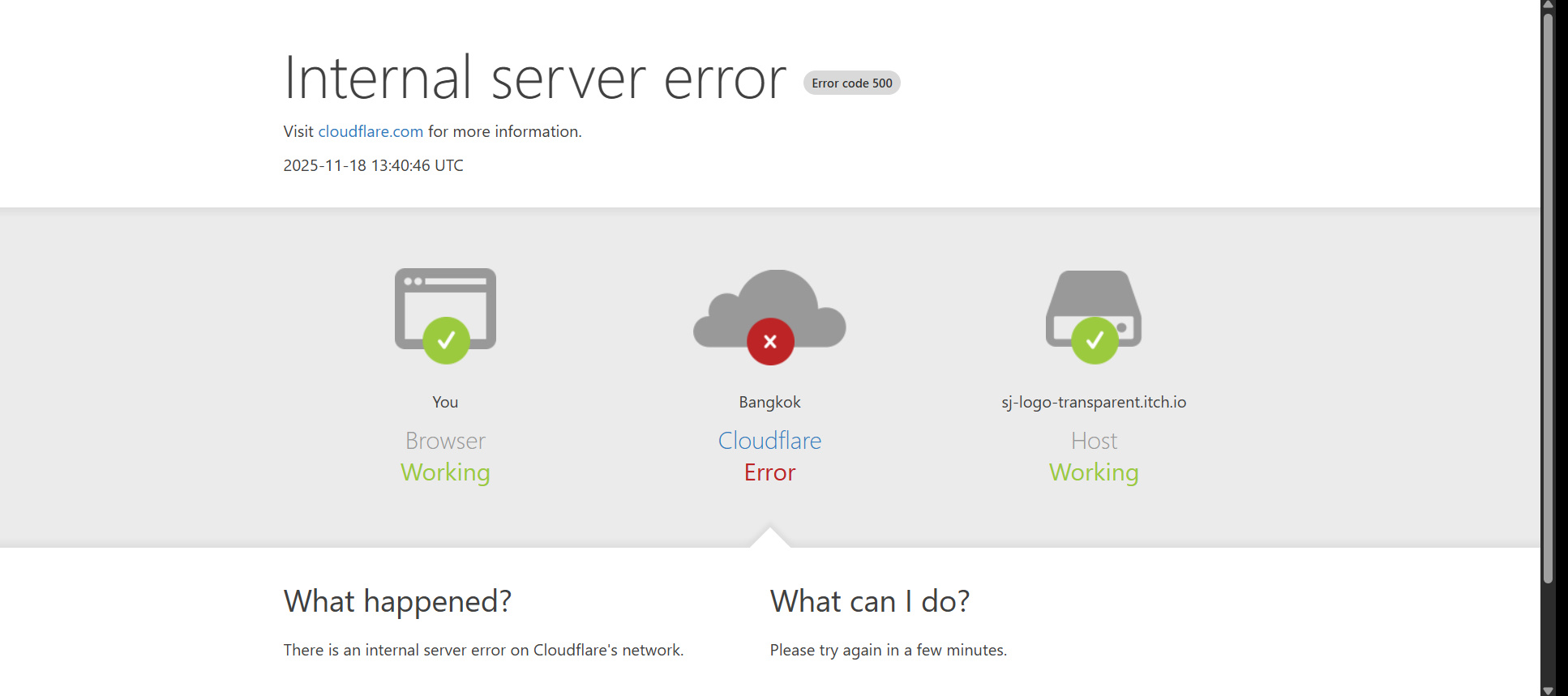Image resolution: width=1568 pixels, height=696 pixels.
Task: Click the Internal server error heading
Action: (535, 79)
